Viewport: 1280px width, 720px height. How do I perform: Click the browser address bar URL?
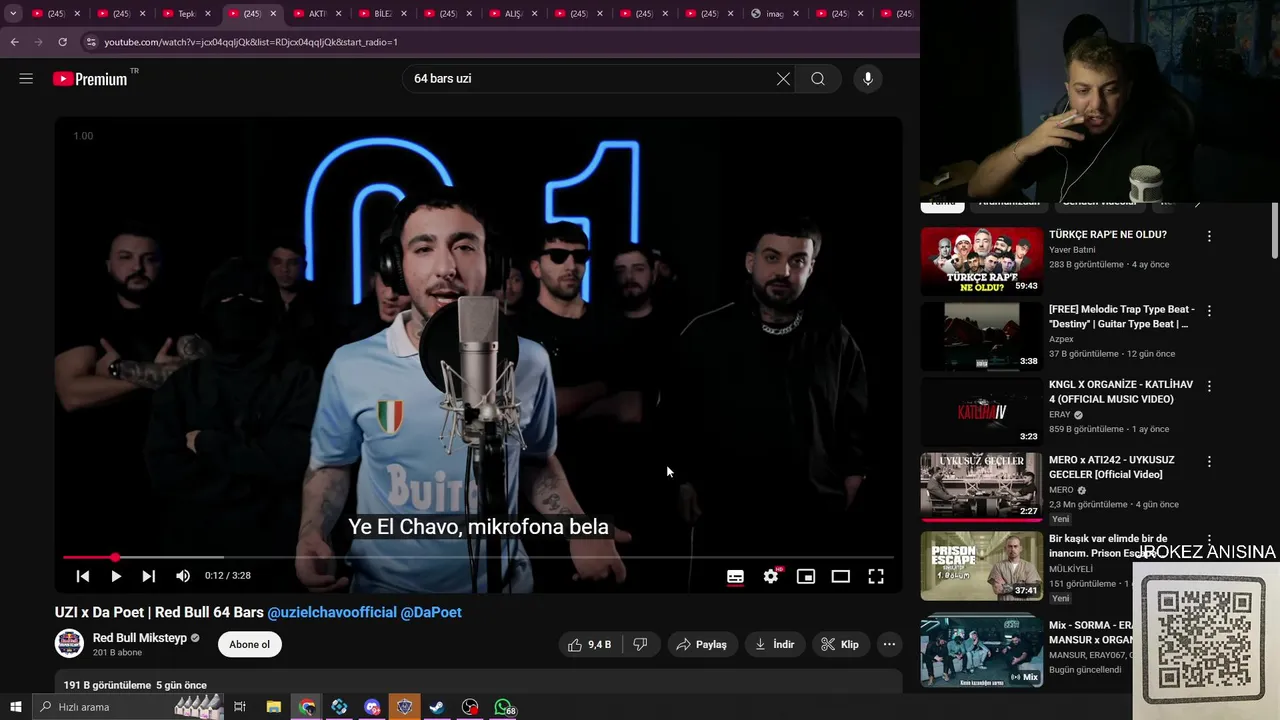[x=251, y=42]
